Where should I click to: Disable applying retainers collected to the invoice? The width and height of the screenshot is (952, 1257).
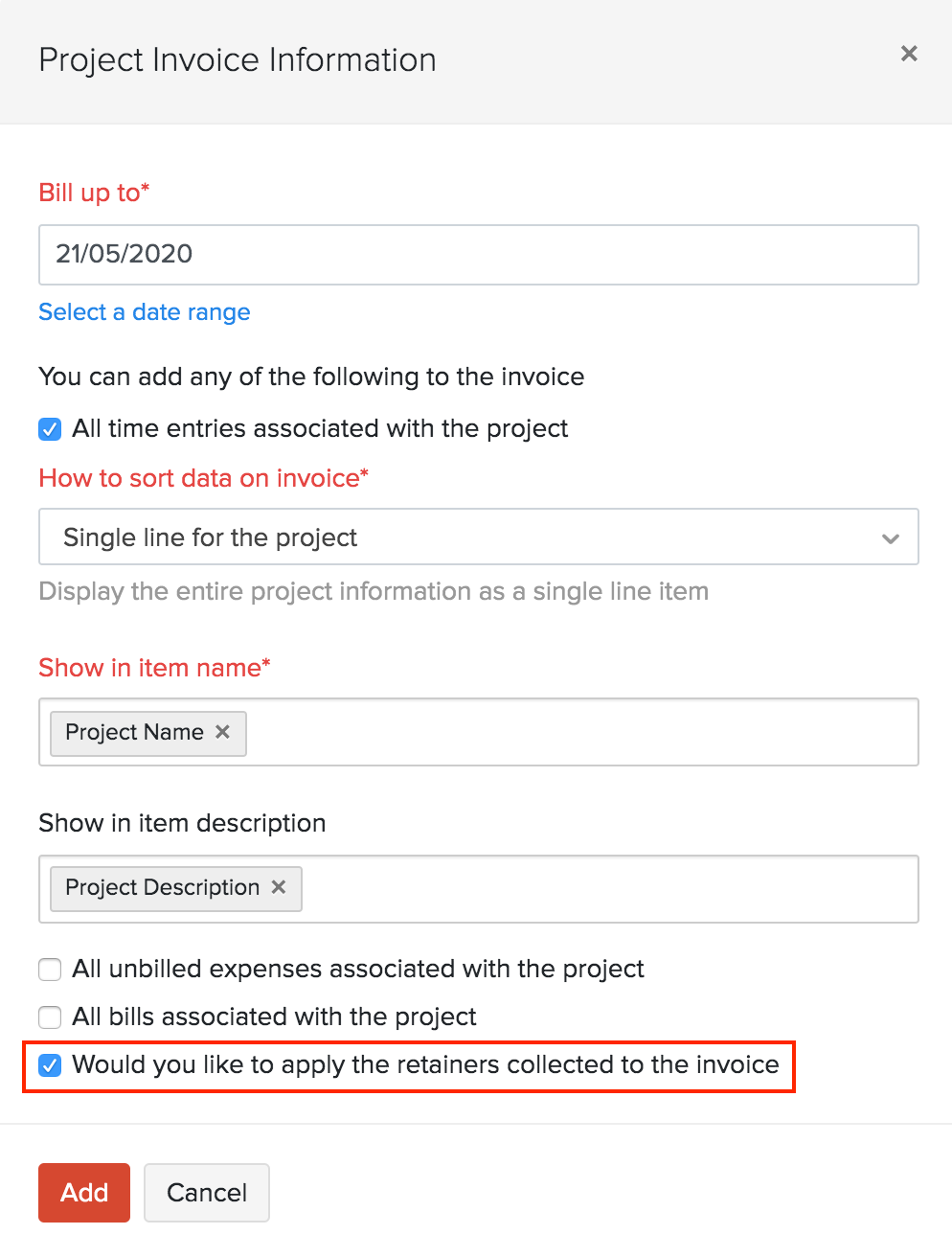(49, 1064)
